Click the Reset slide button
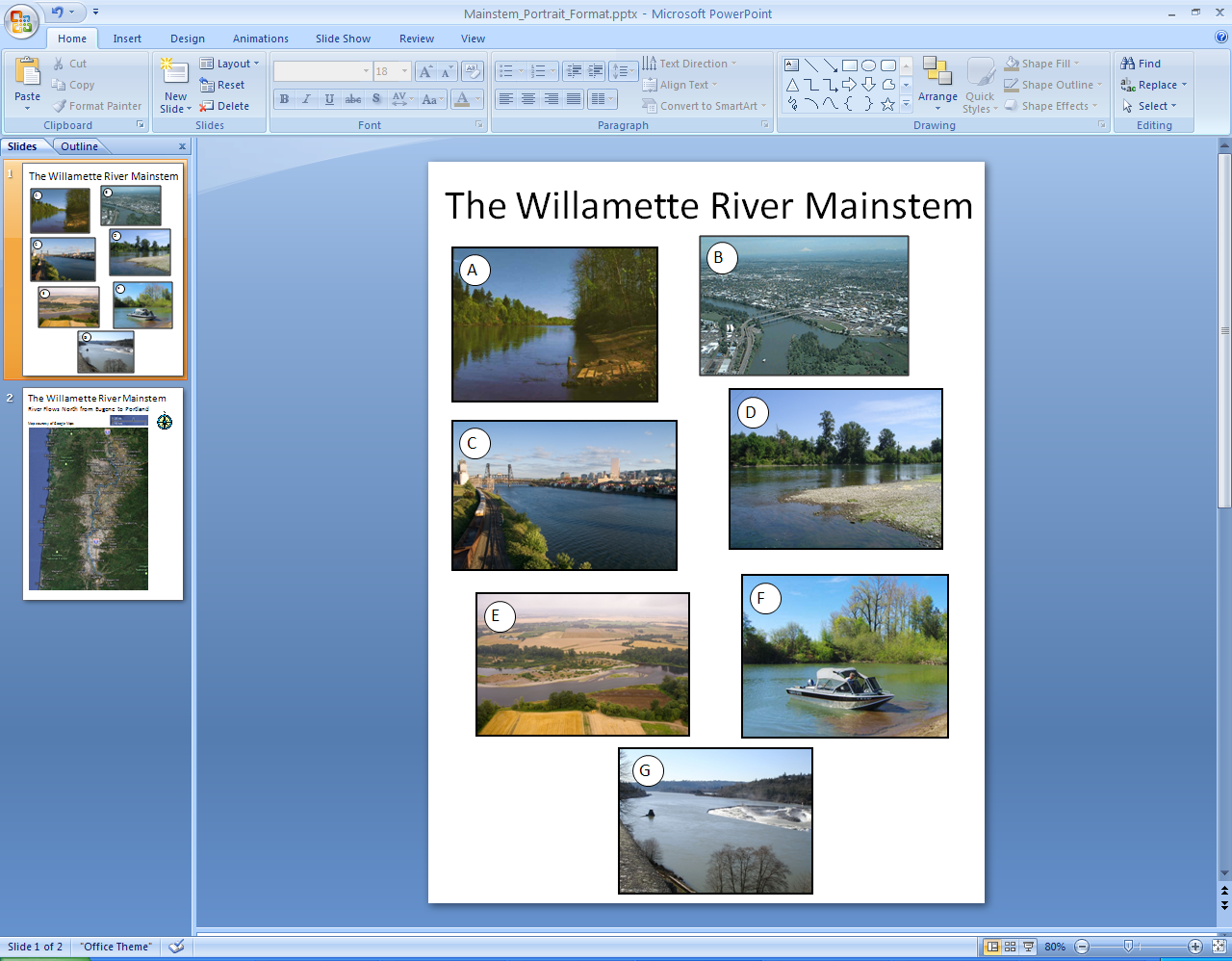Screen dimensions: 1232x961 222,85
